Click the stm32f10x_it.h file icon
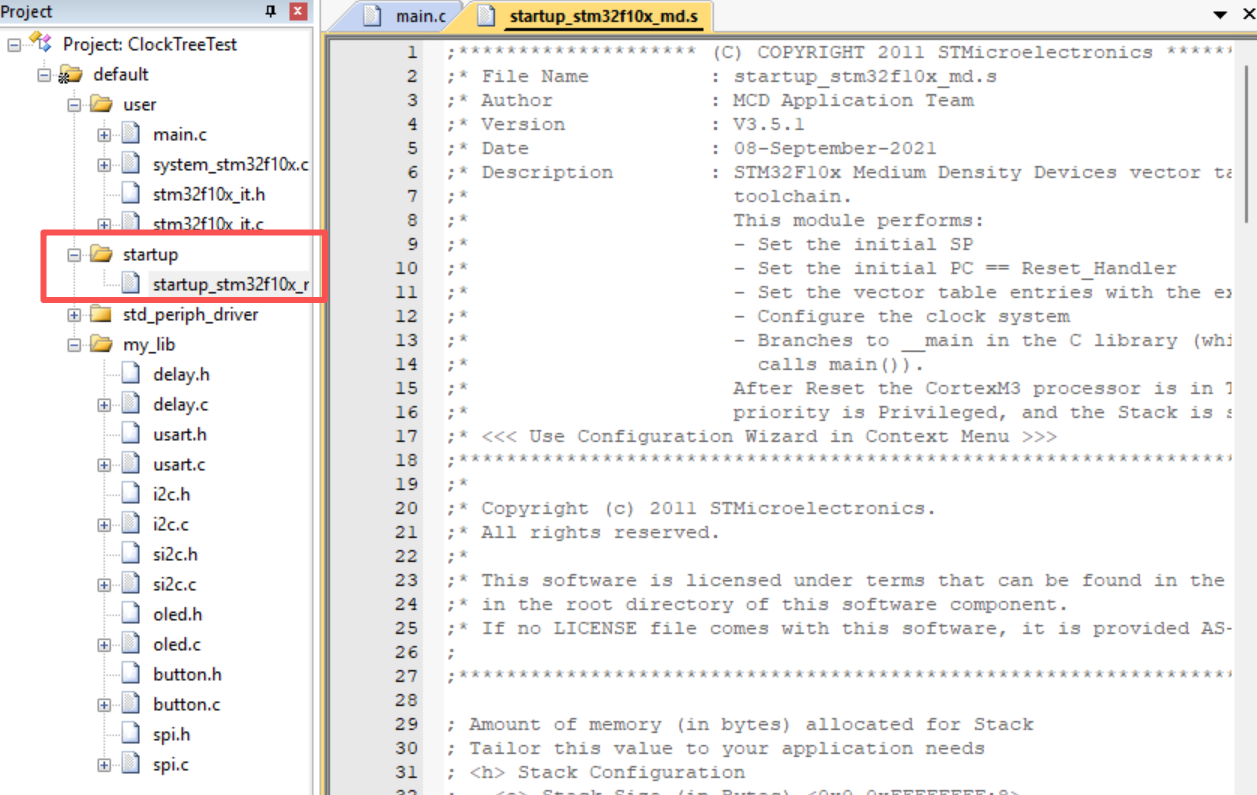This screenshot has height=795, width=1257. 130,194
